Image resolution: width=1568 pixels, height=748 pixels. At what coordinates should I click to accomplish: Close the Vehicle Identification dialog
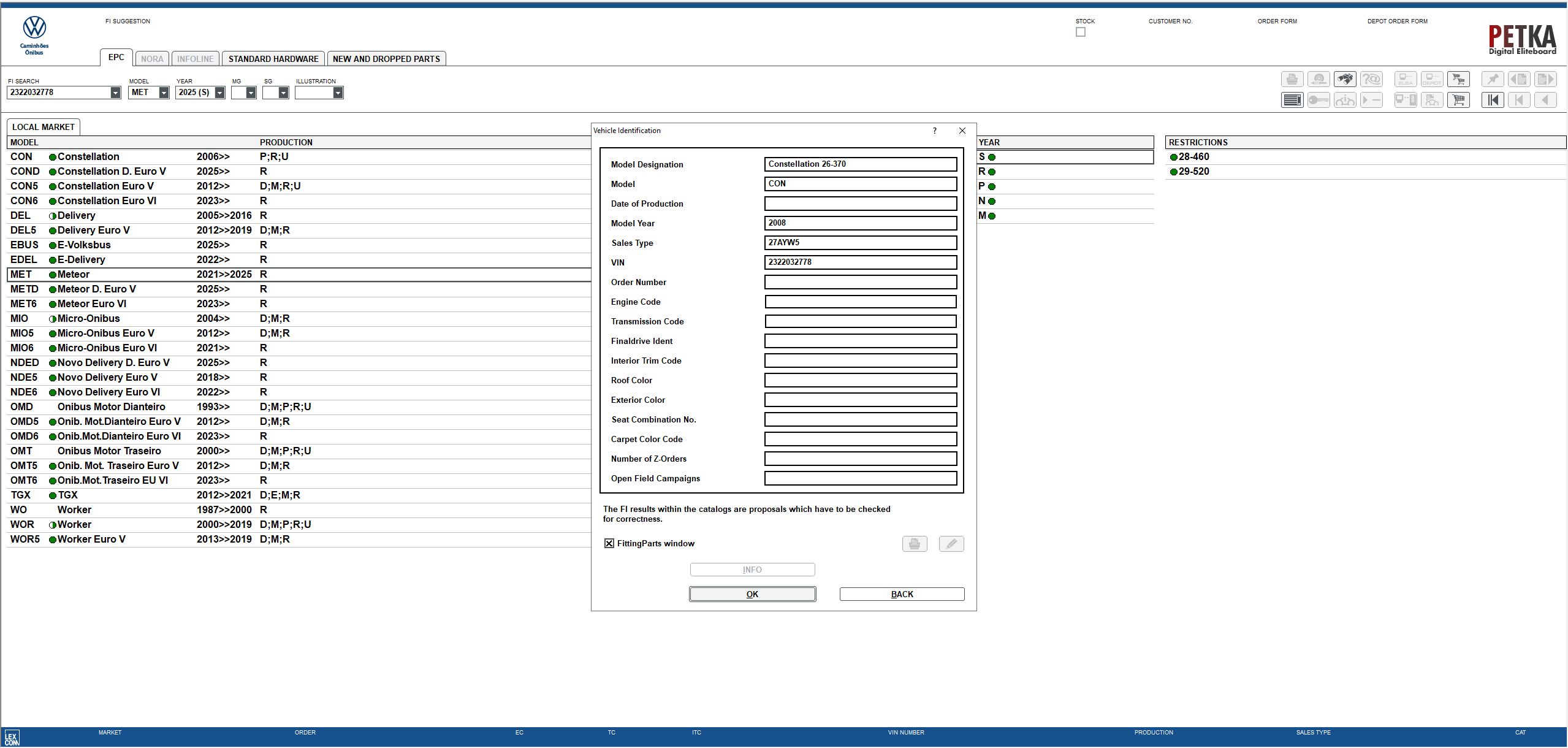[962, 131]
